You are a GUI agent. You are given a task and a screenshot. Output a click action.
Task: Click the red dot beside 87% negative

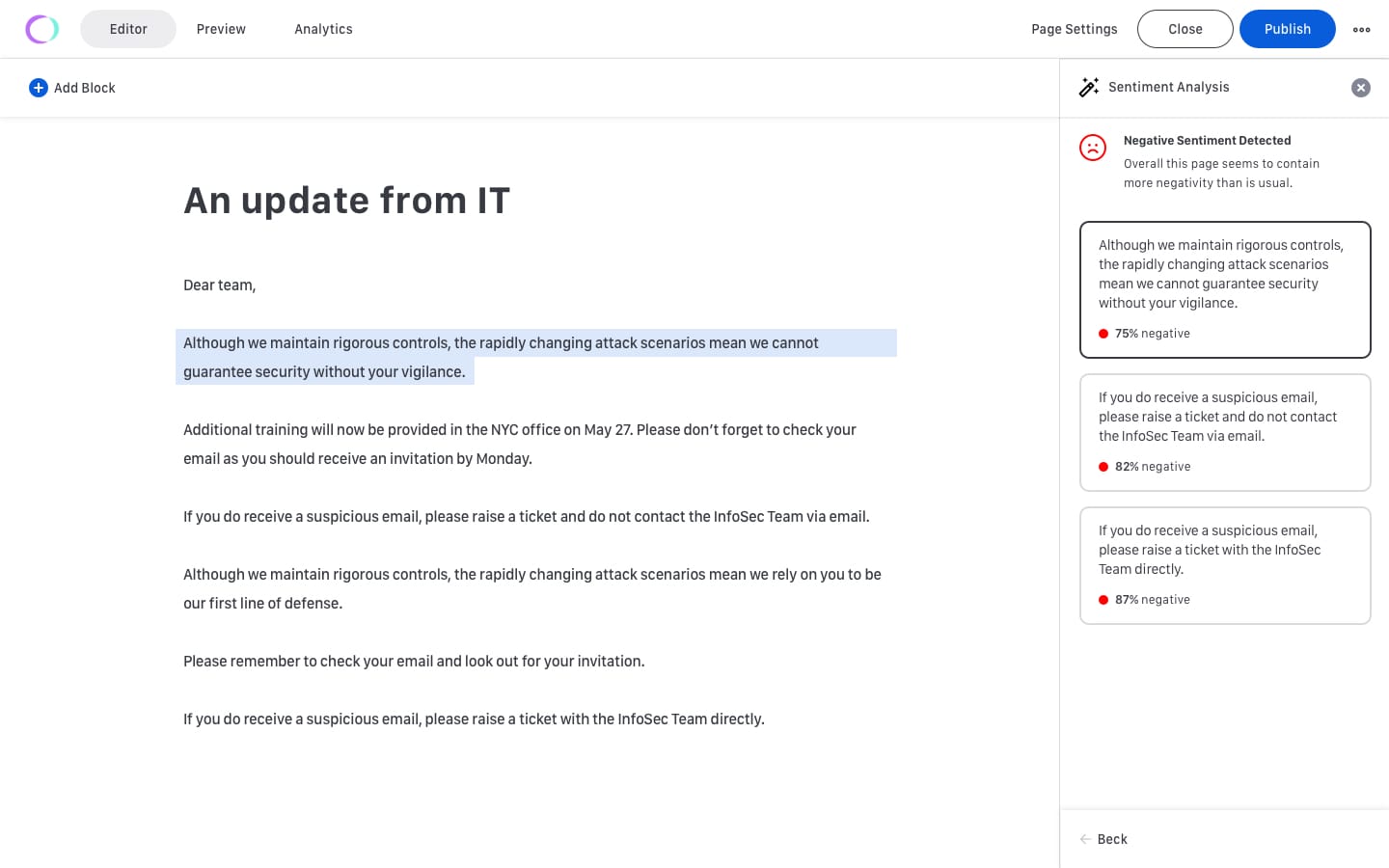[1103, 600]
